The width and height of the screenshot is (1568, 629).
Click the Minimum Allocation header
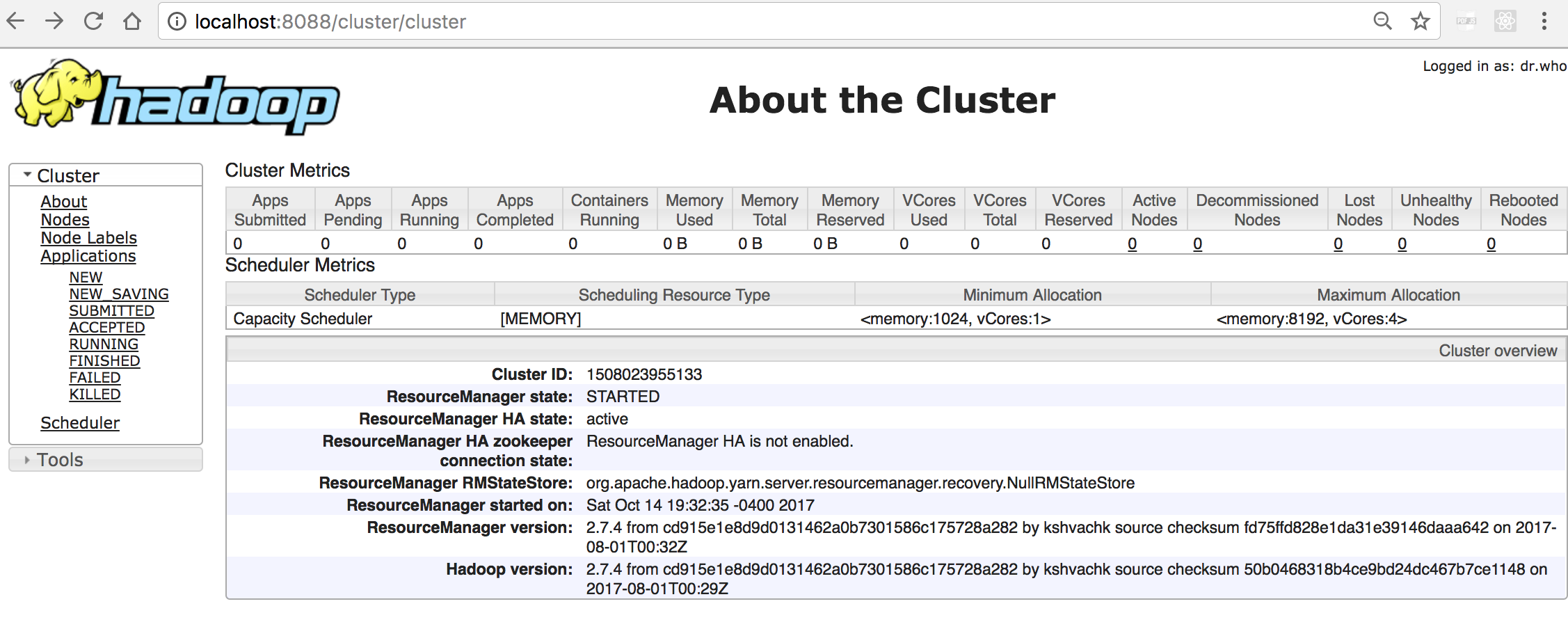pos(1032,295)
